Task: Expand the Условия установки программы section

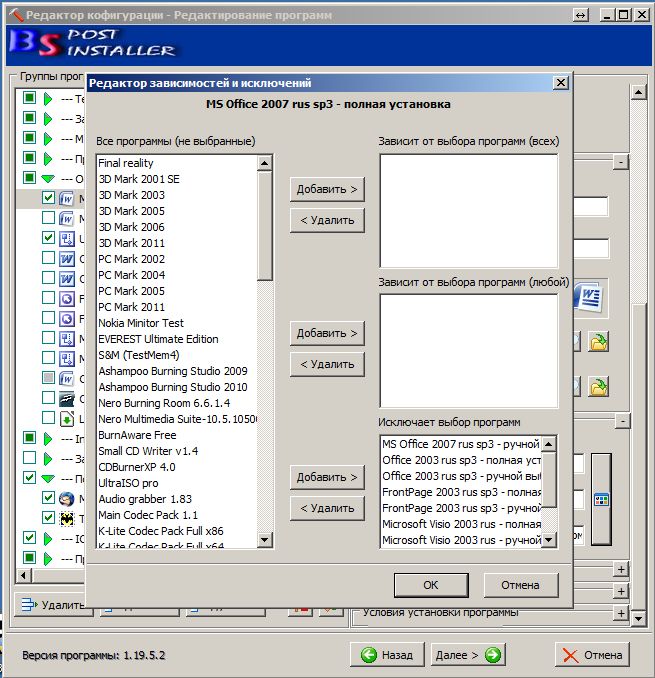Action: 621,611
